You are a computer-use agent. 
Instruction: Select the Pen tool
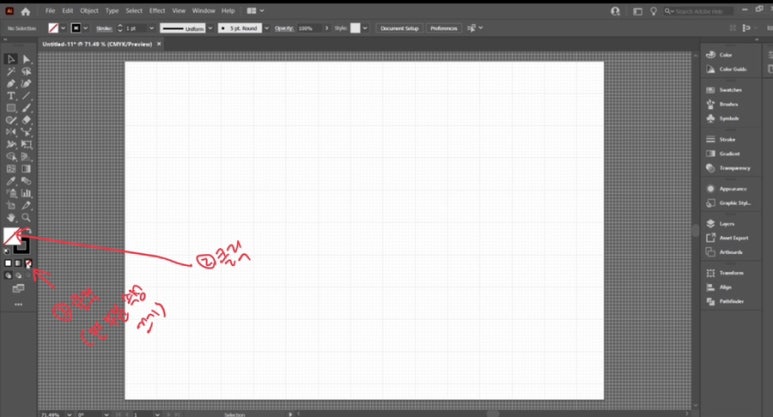11,84
